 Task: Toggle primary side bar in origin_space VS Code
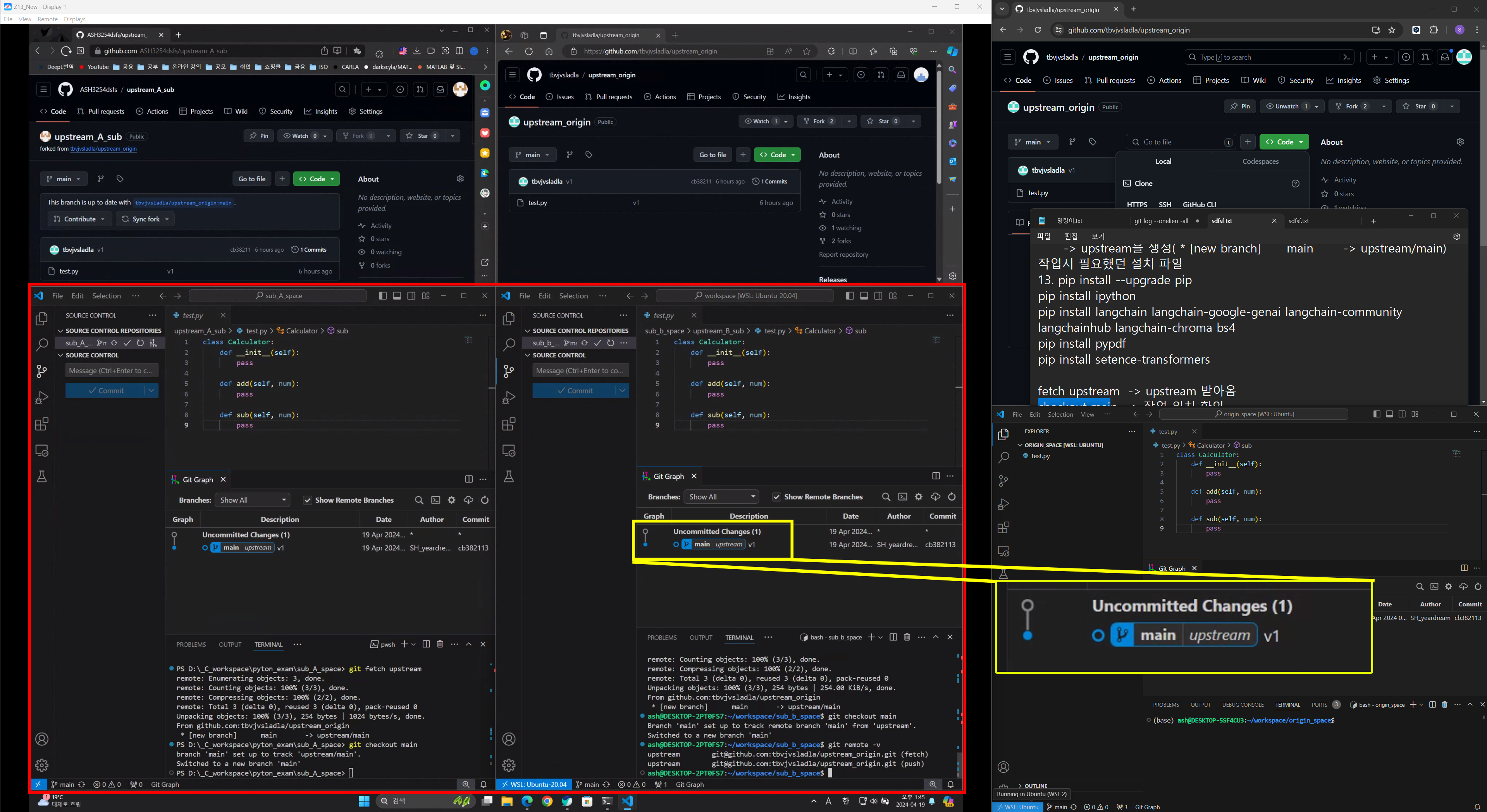[1377, 414]
